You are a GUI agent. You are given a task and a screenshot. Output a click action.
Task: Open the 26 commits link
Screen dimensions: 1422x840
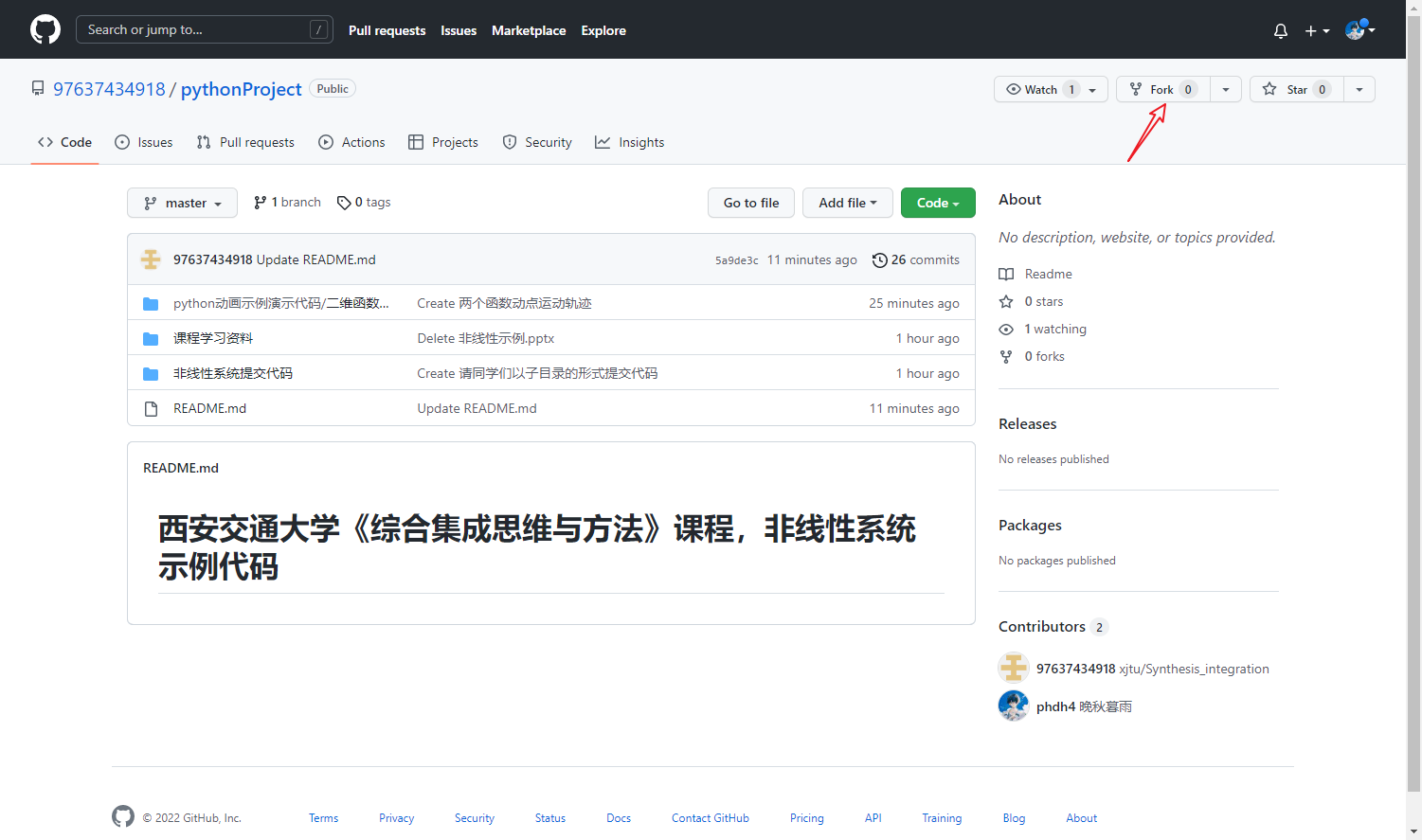point(916,259)
